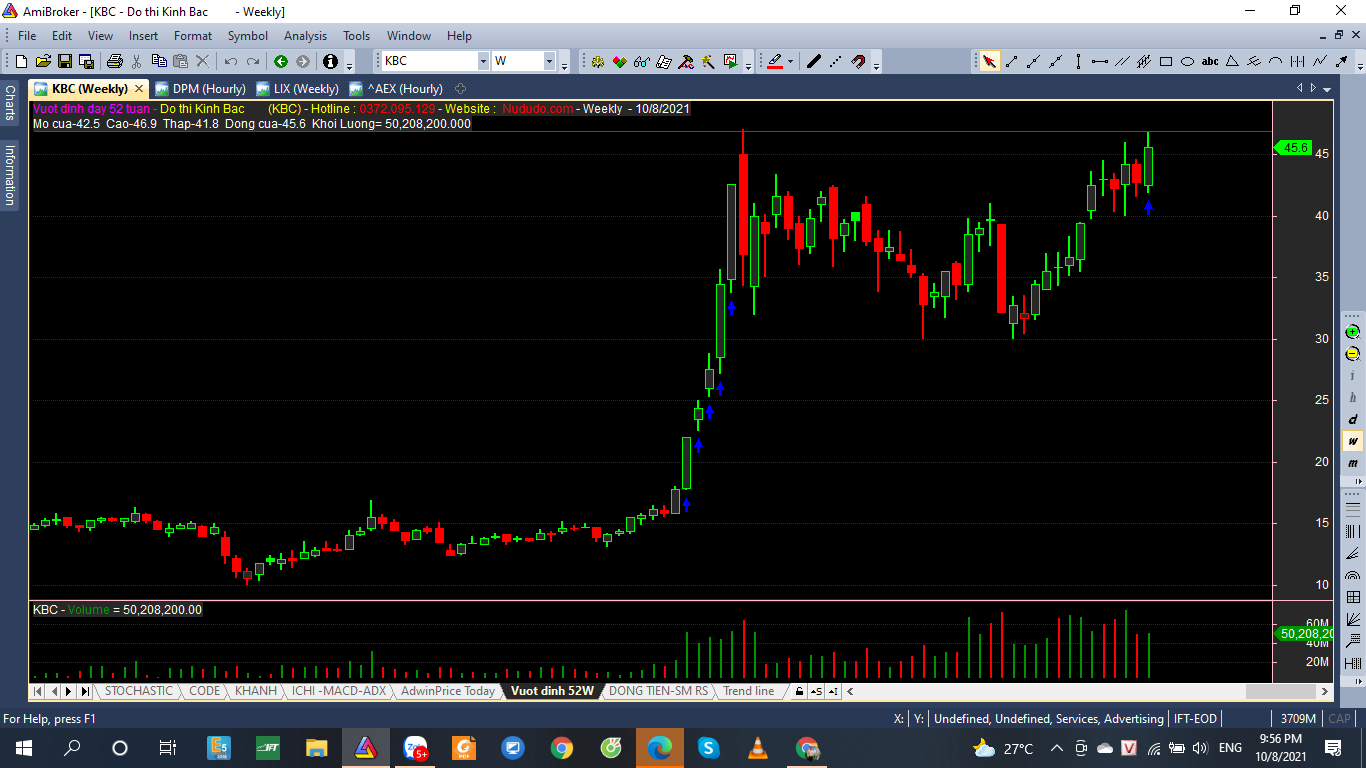Click the Print icon in toolbar
The width and height of the screenshot is (1366, 768).
[x=114, y=61]
